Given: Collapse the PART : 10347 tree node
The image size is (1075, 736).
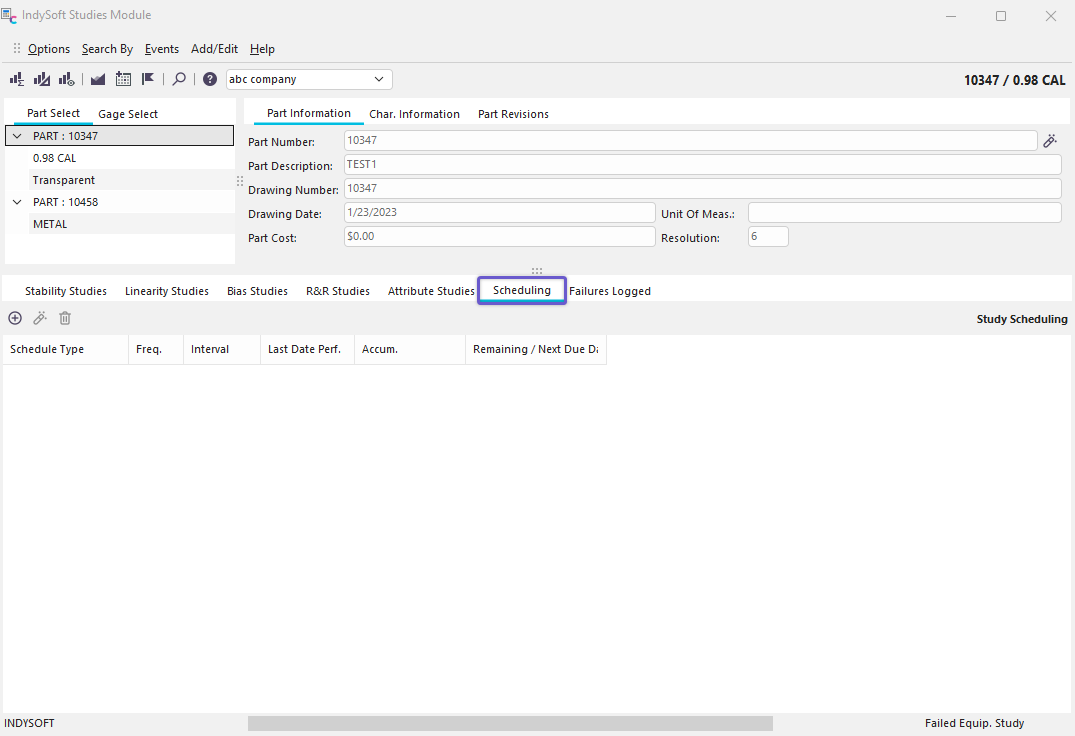Looking at the screenshot, I should (17, 136).
